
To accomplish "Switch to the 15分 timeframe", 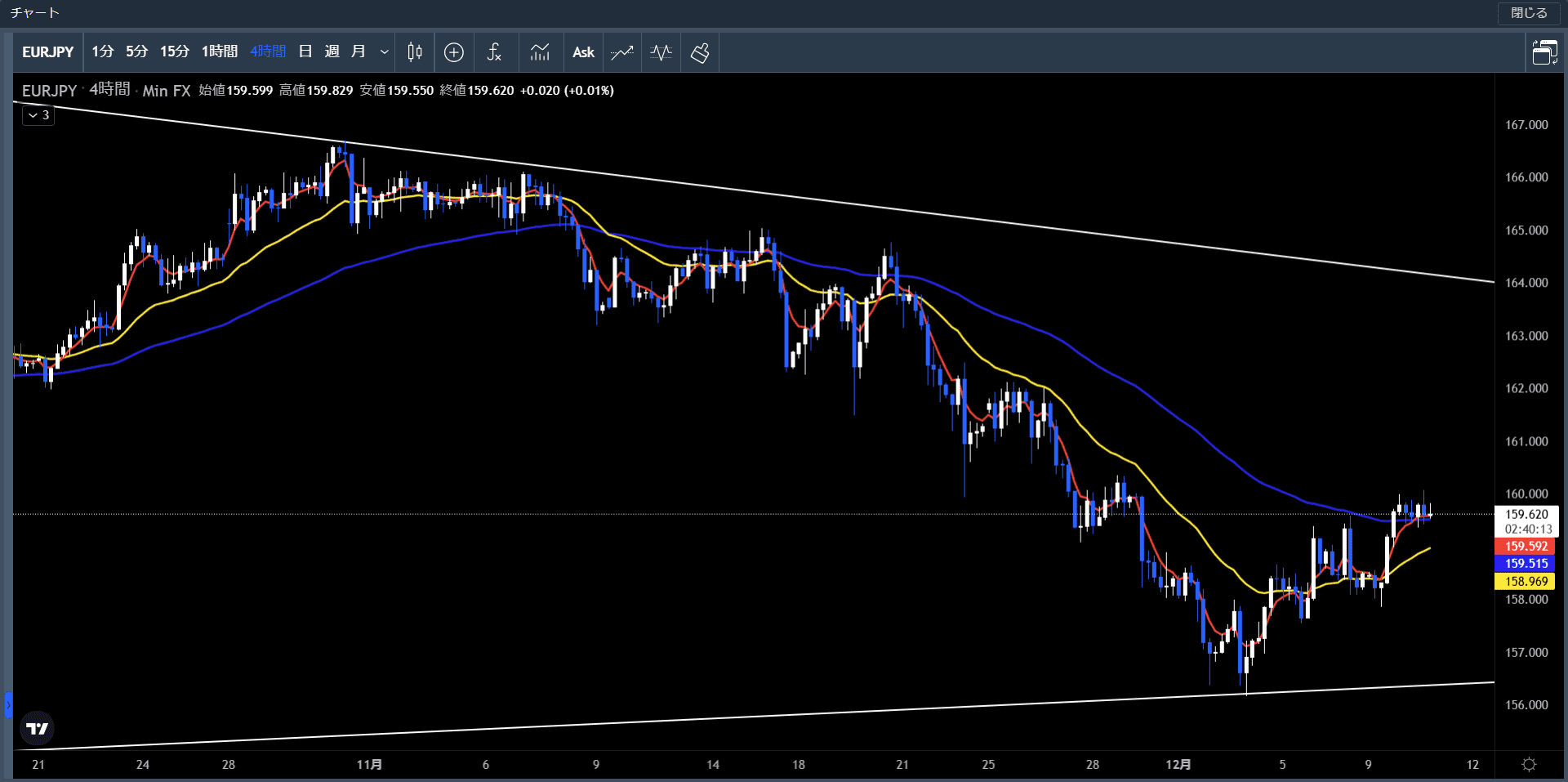I will [174, 51].
